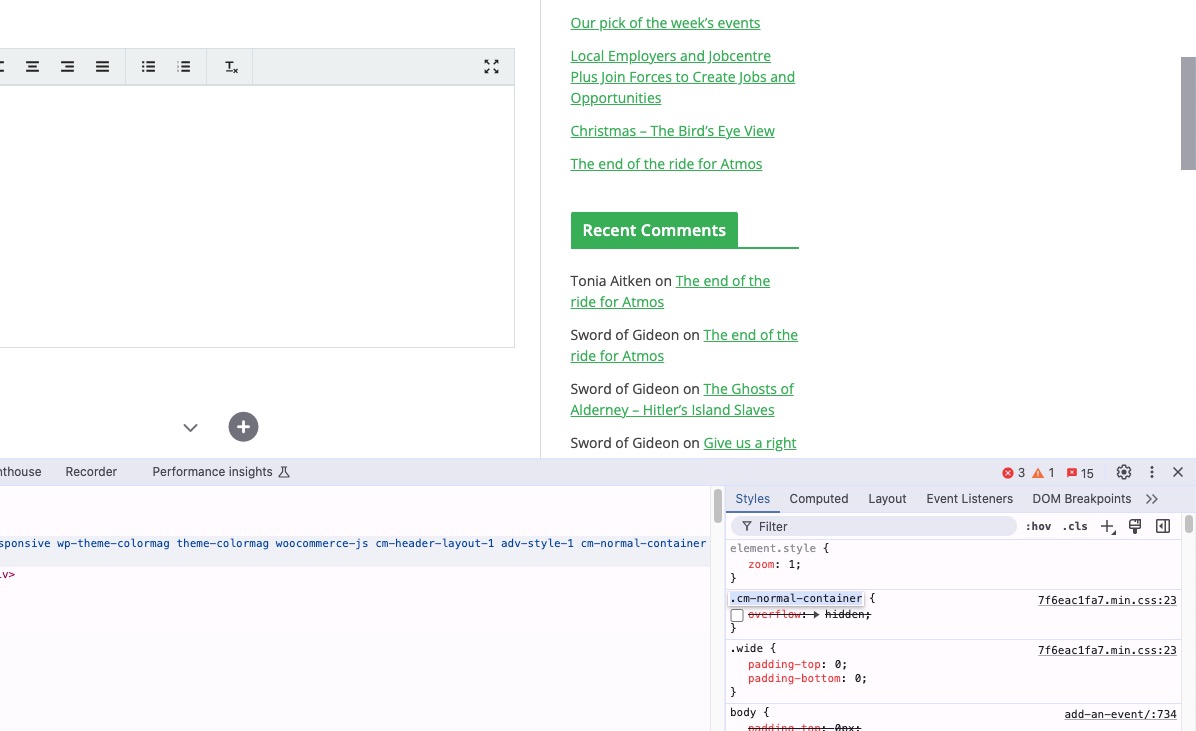The image size is (1196, 731).
Task: Open the 'Christmas – The Bird's Eye View' link
Action: [672, 131]
